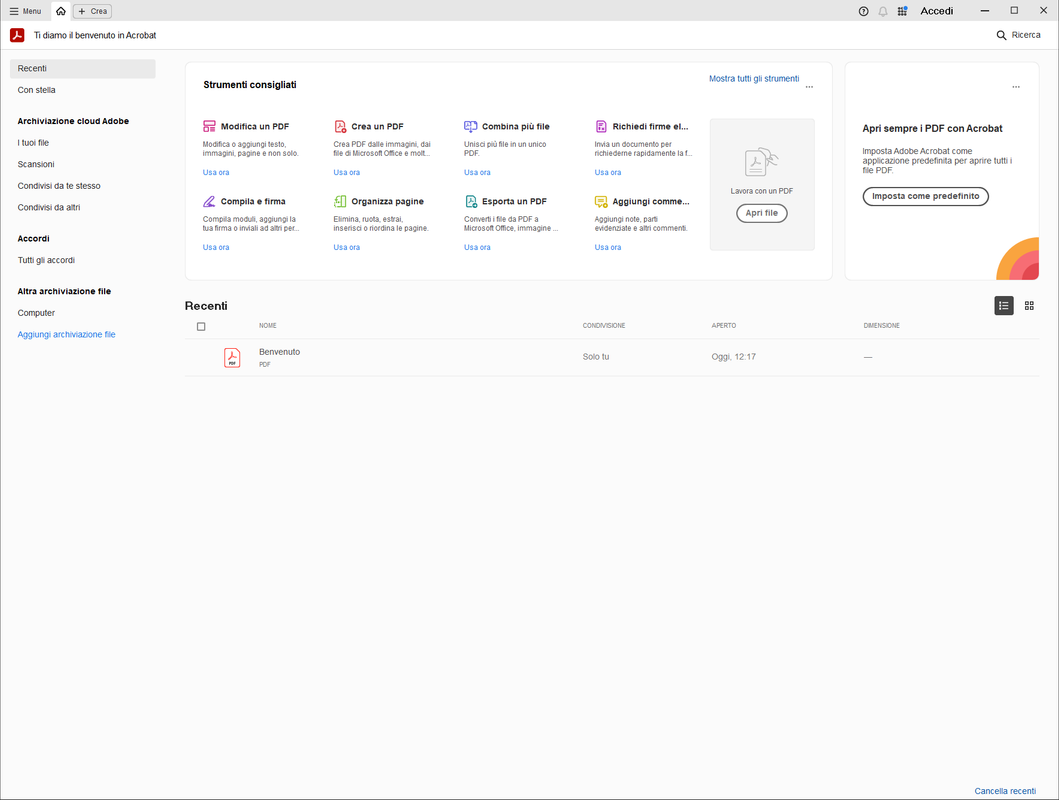Image resolution: width=1059 pixels, height=800 pixels.
Task: Click Usa ora under Esporta un PDF
Action: click(x=477, y=247)
